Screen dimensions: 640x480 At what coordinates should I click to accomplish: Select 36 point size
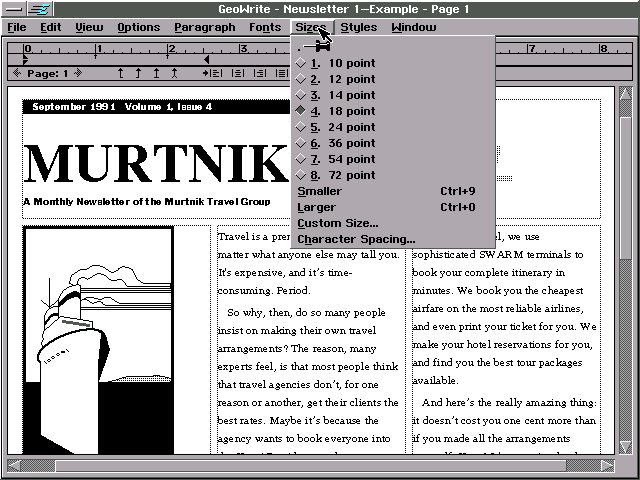point(393,143)
